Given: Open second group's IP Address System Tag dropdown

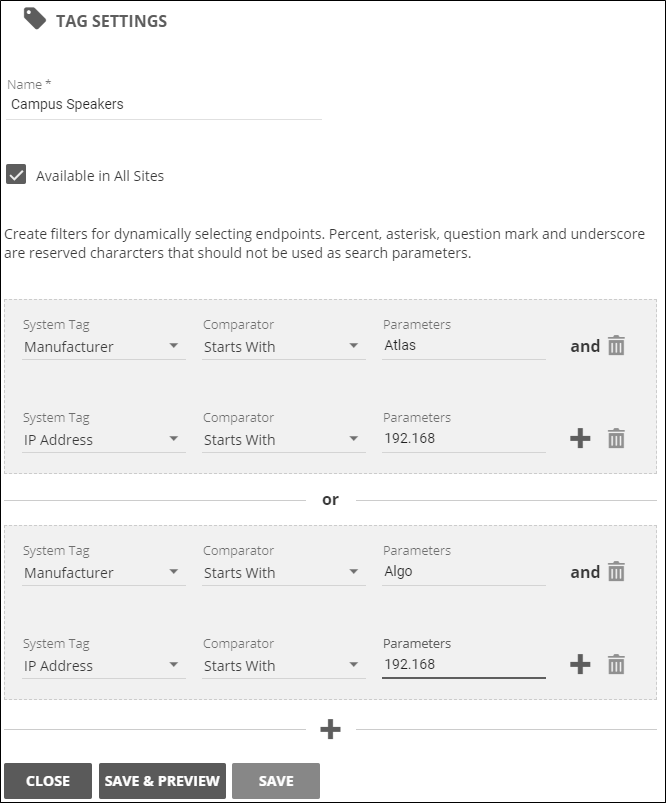Looking at the screenshot, I should tap(103, 666).
